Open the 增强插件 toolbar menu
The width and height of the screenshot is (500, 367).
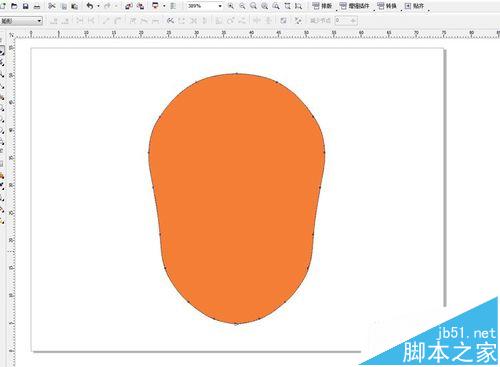pyautogui.click(x=355, y=6)
